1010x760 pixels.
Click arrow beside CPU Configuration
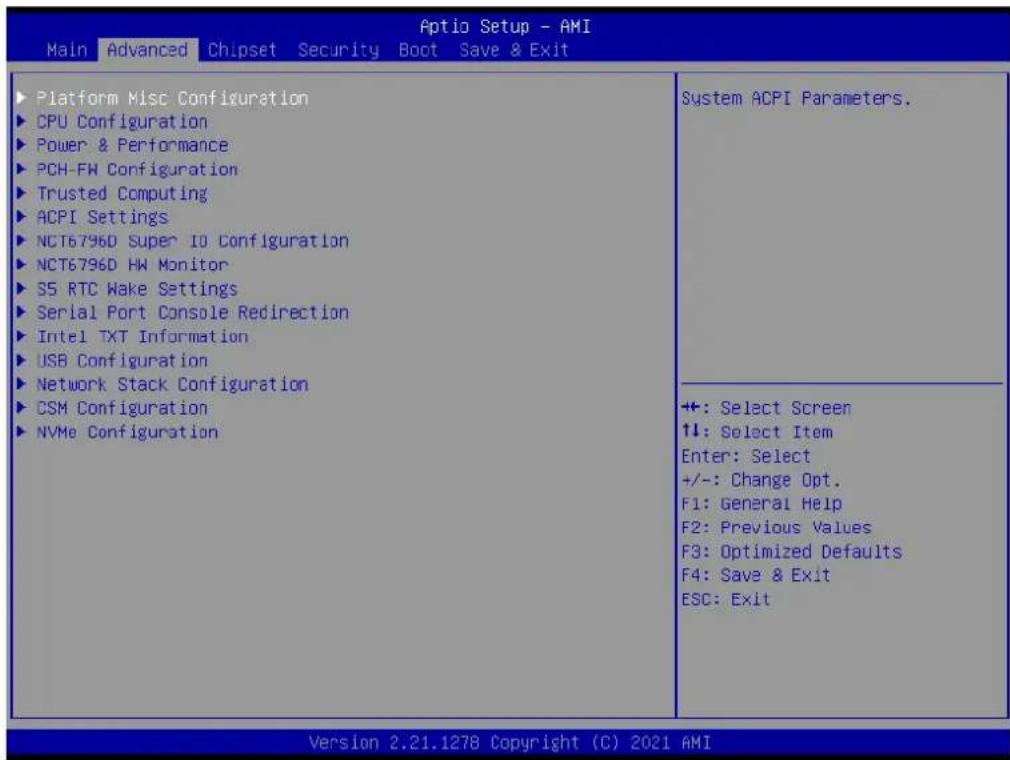[x=21, y=121]
